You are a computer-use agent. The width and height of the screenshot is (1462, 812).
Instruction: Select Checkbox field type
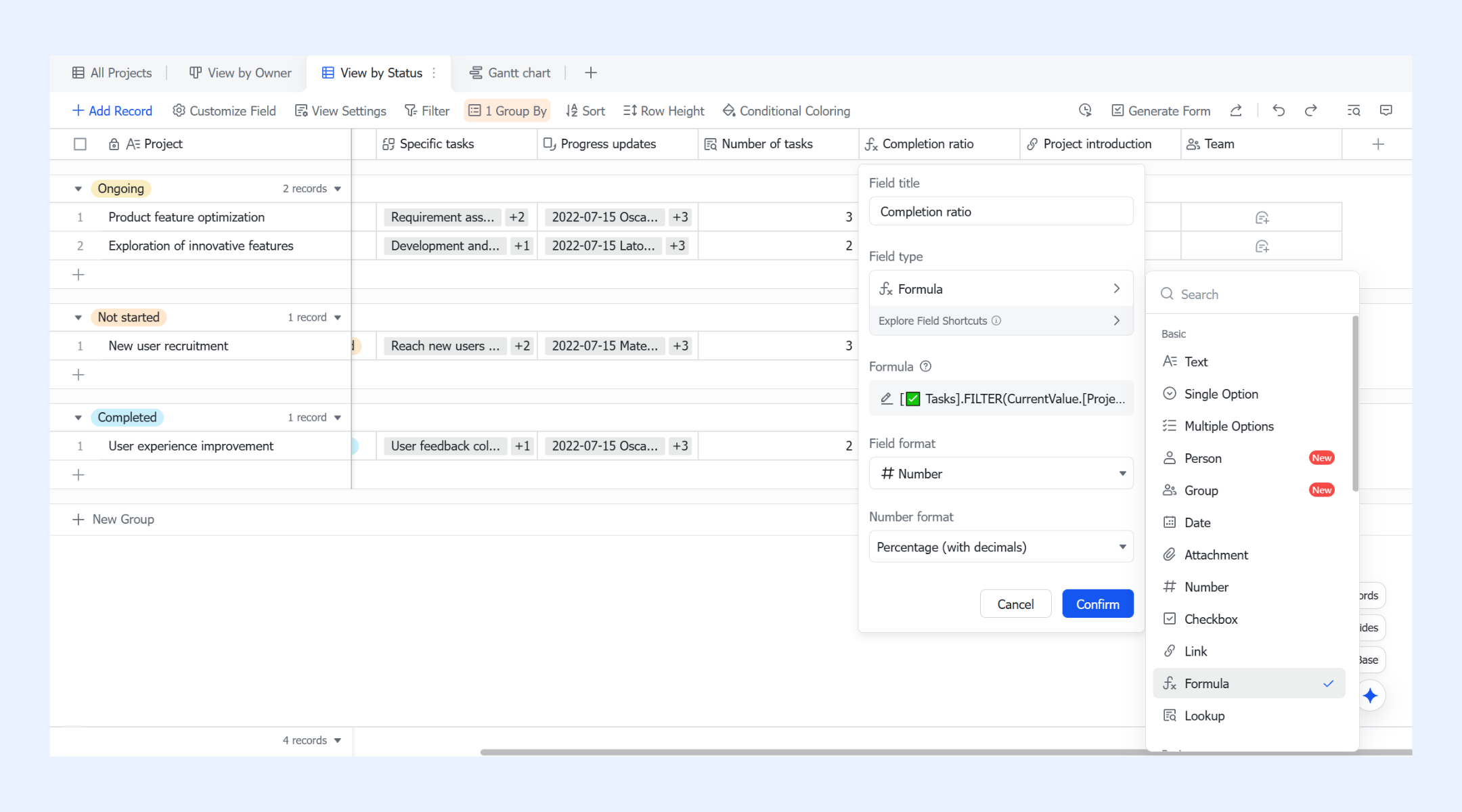(x=1249, y=619)
